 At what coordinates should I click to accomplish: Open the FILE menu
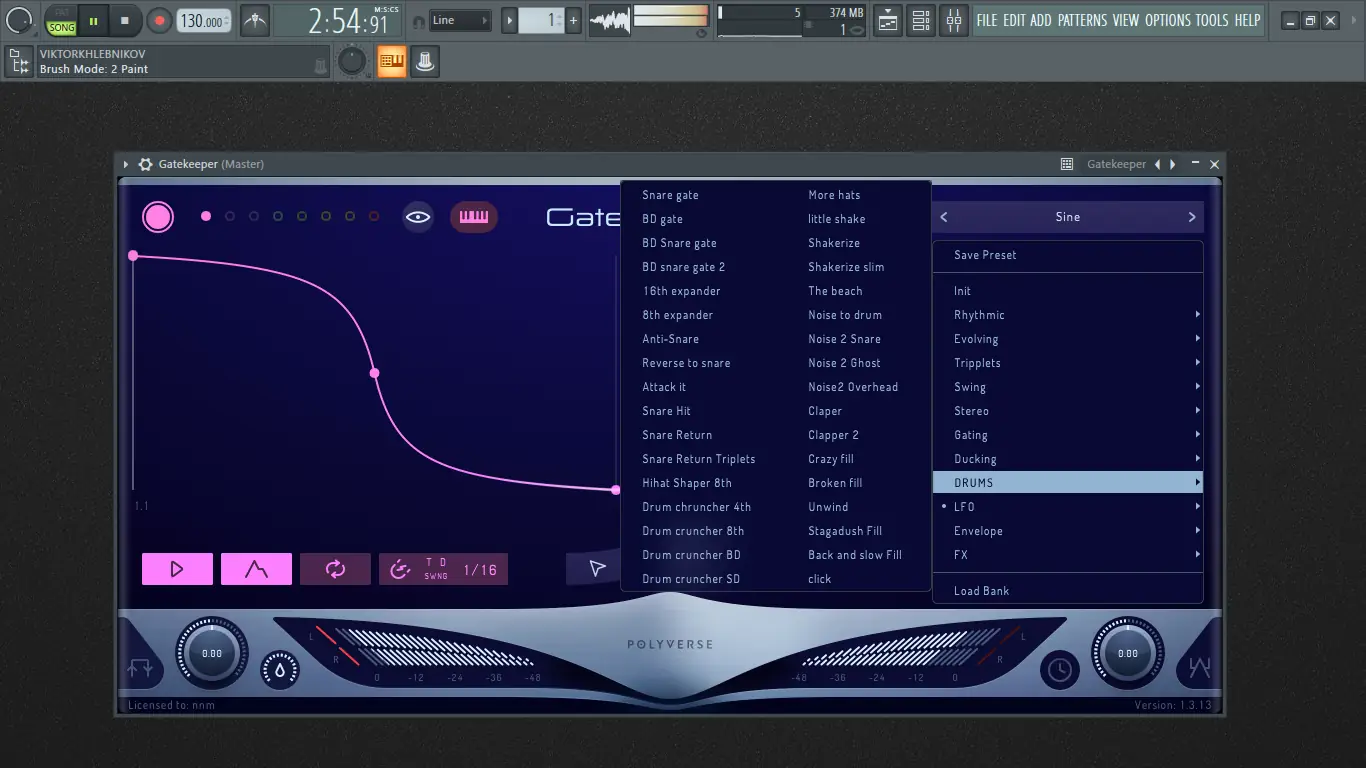987,20
